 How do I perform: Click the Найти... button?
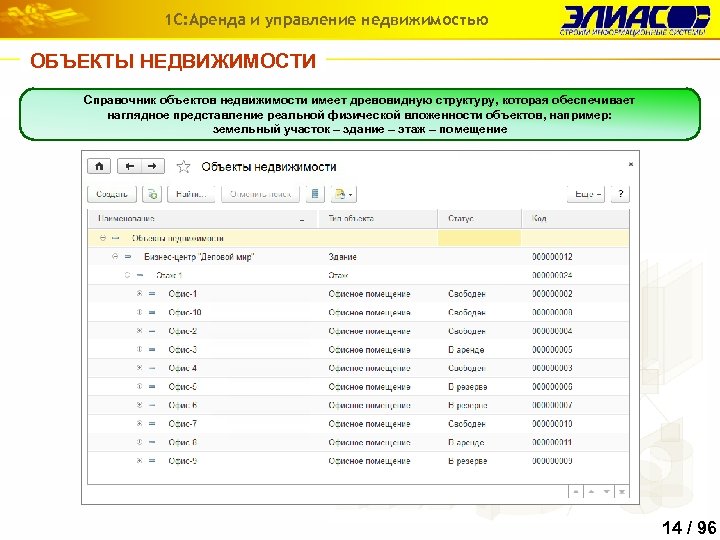point(191,194)
